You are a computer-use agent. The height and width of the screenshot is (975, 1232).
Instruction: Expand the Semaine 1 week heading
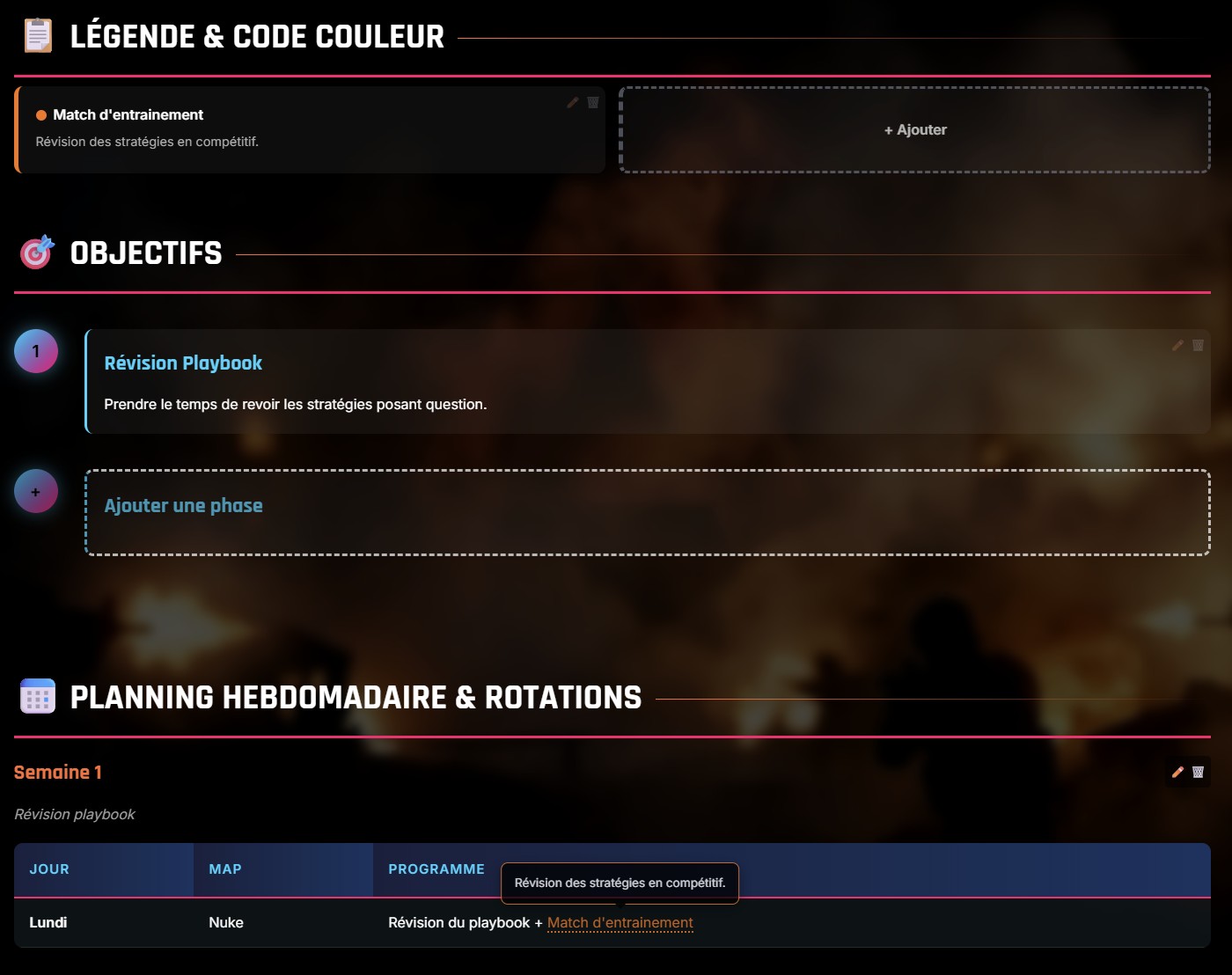tap(57, 772)
